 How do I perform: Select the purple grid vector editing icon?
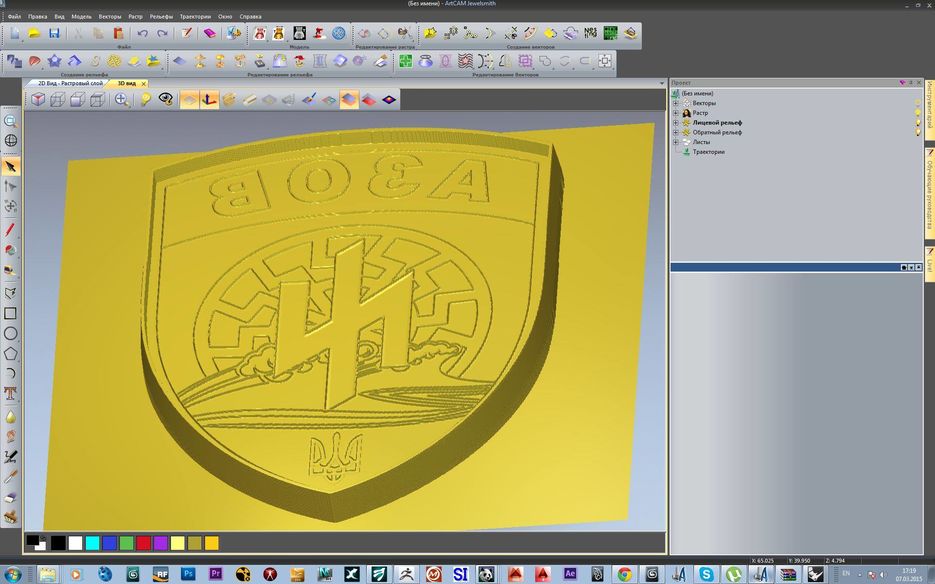525,61
